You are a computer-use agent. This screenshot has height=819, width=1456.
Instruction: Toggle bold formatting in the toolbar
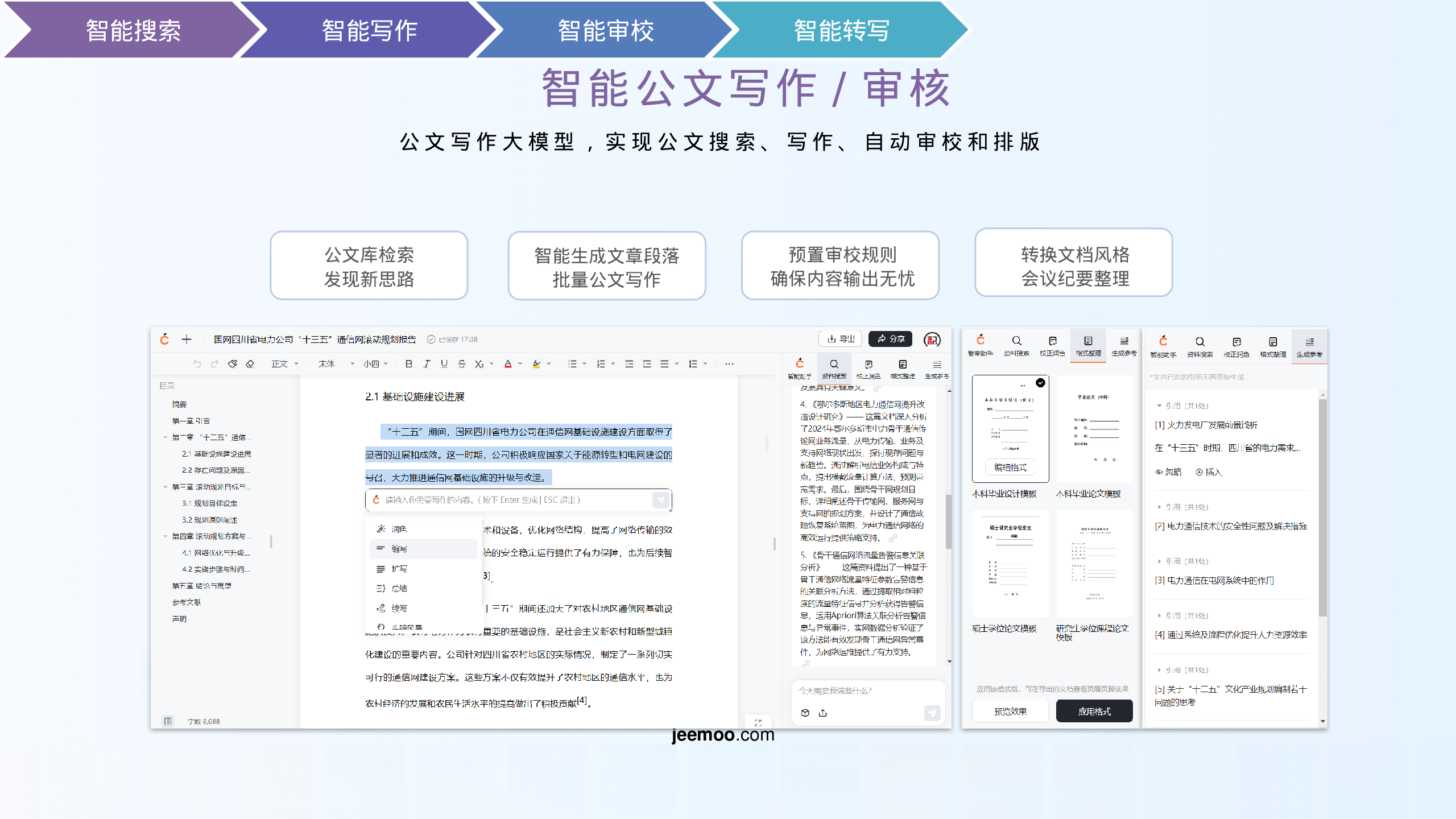pos(408,364)
